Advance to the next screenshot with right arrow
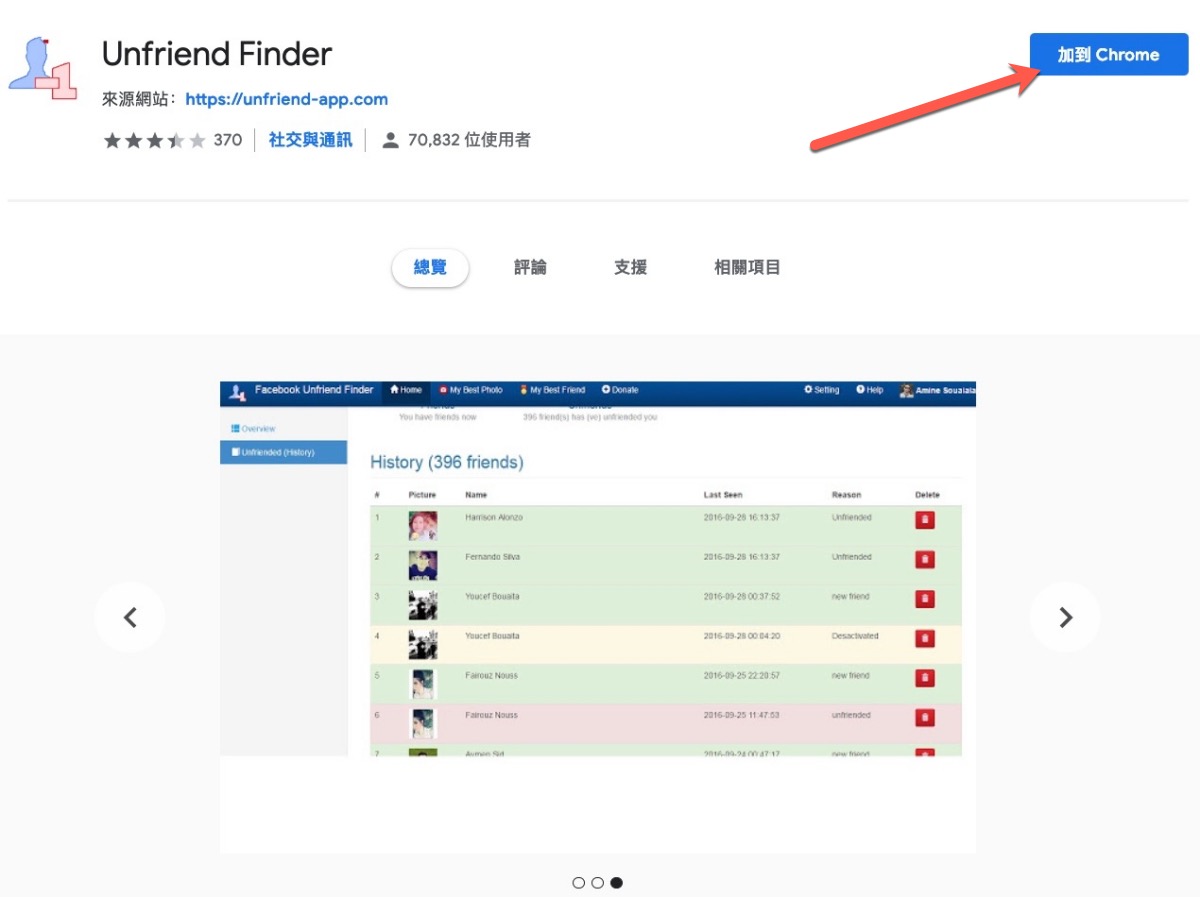Screen dimensions: 1200x897 coord(1065,617)
